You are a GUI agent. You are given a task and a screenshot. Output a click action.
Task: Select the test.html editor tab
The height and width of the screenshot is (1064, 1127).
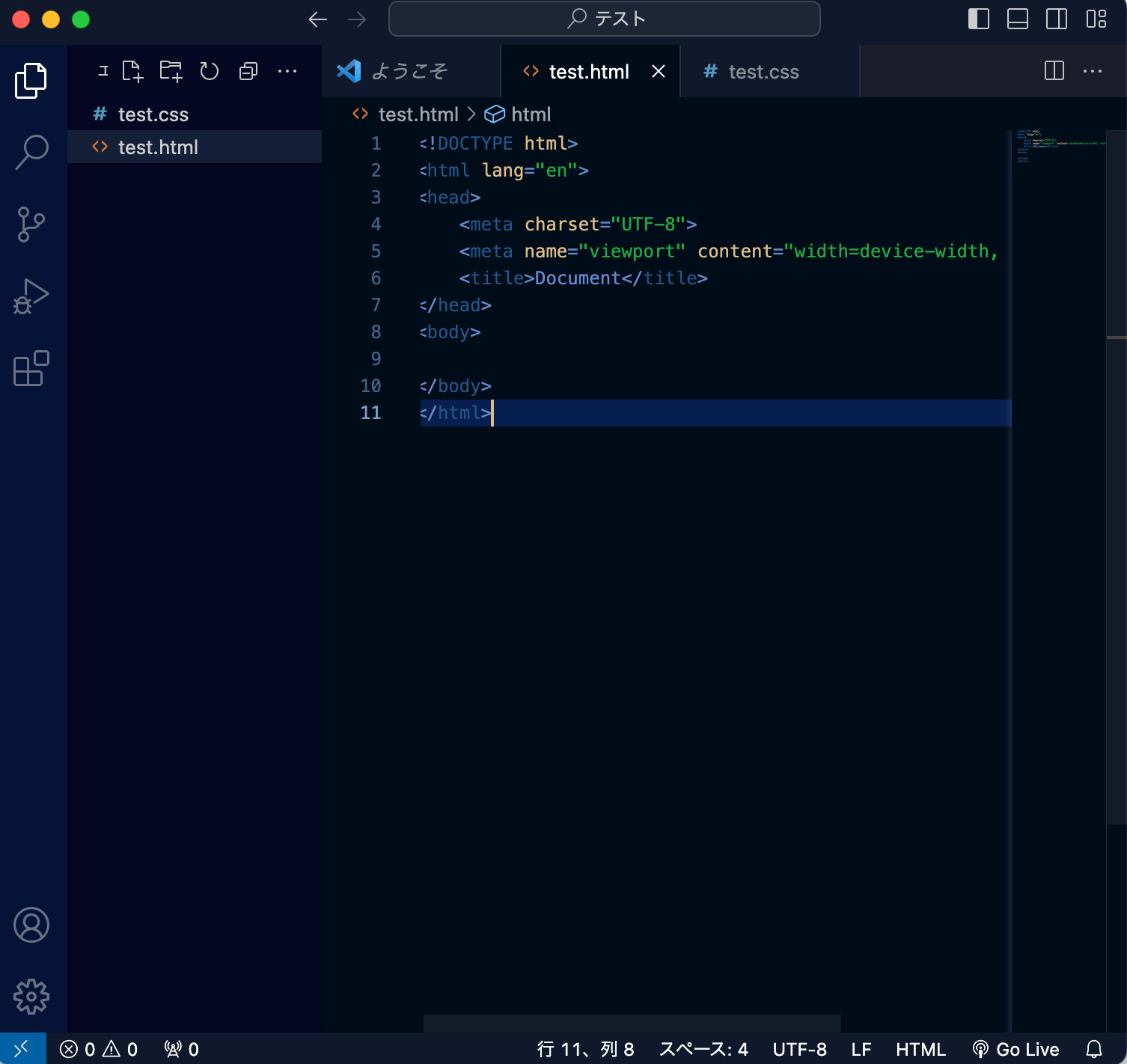click(x=589, y=71)
